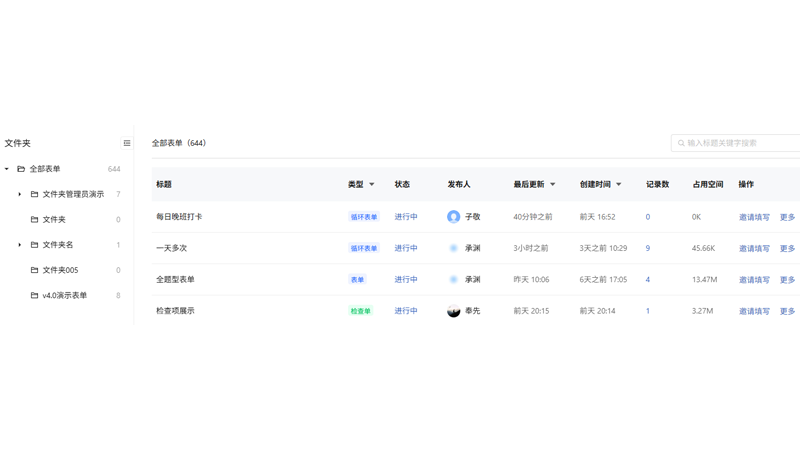Open record count 9 for 一天多次
Screen dimensions: 800x450
(x=648, y=248)
